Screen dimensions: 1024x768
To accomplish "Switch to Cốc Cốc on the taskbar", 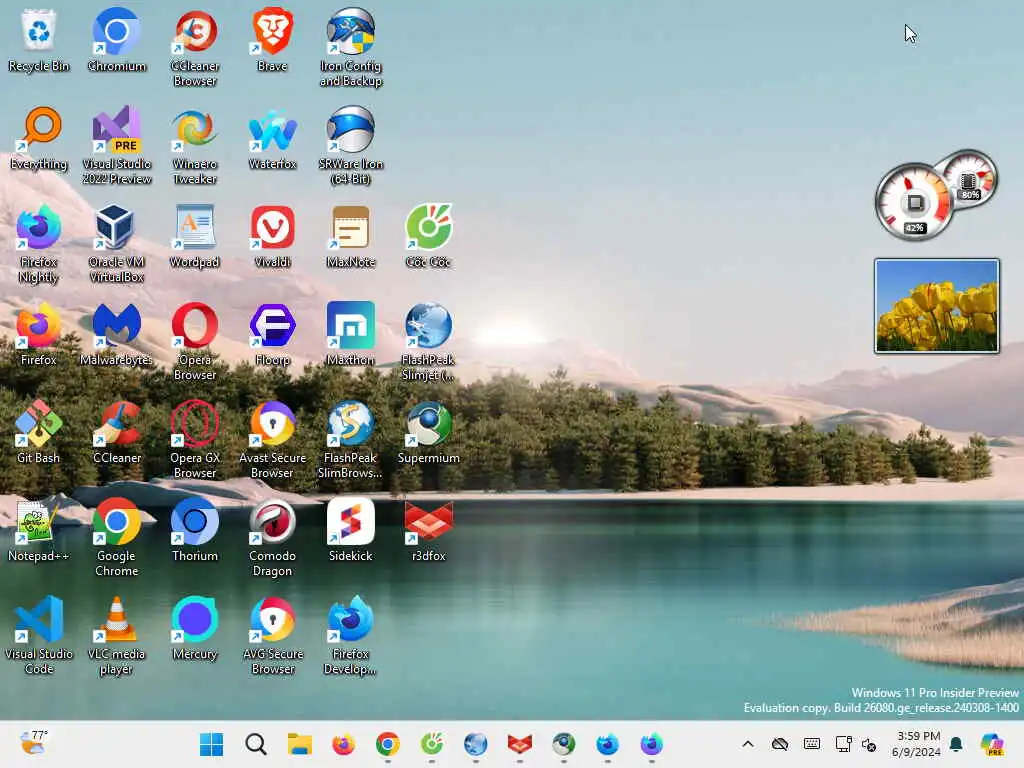I will (432, 744).
